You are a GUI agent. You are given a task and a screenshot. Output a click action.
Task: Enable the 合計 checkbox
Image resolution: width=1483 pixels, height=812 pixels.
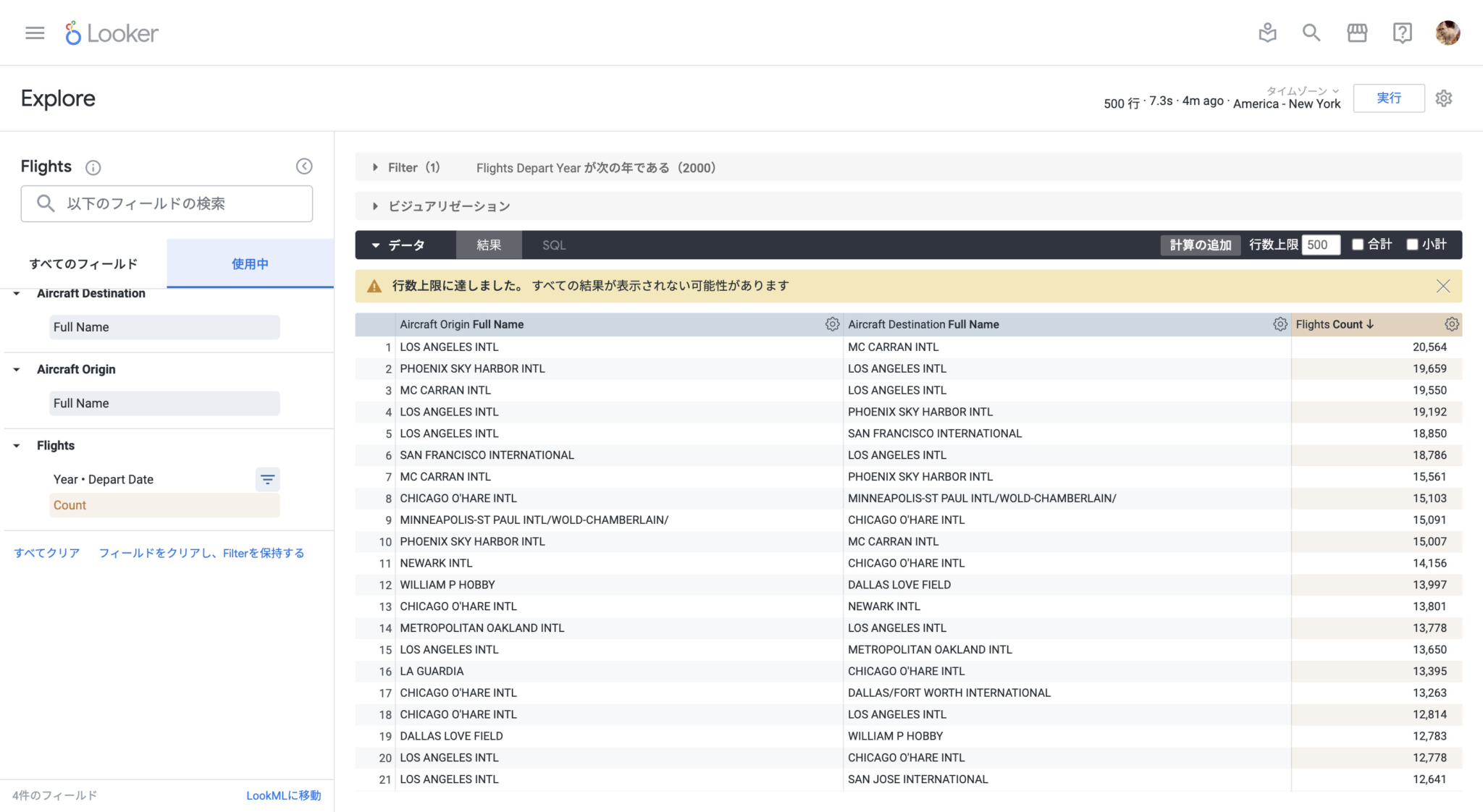1358,245
